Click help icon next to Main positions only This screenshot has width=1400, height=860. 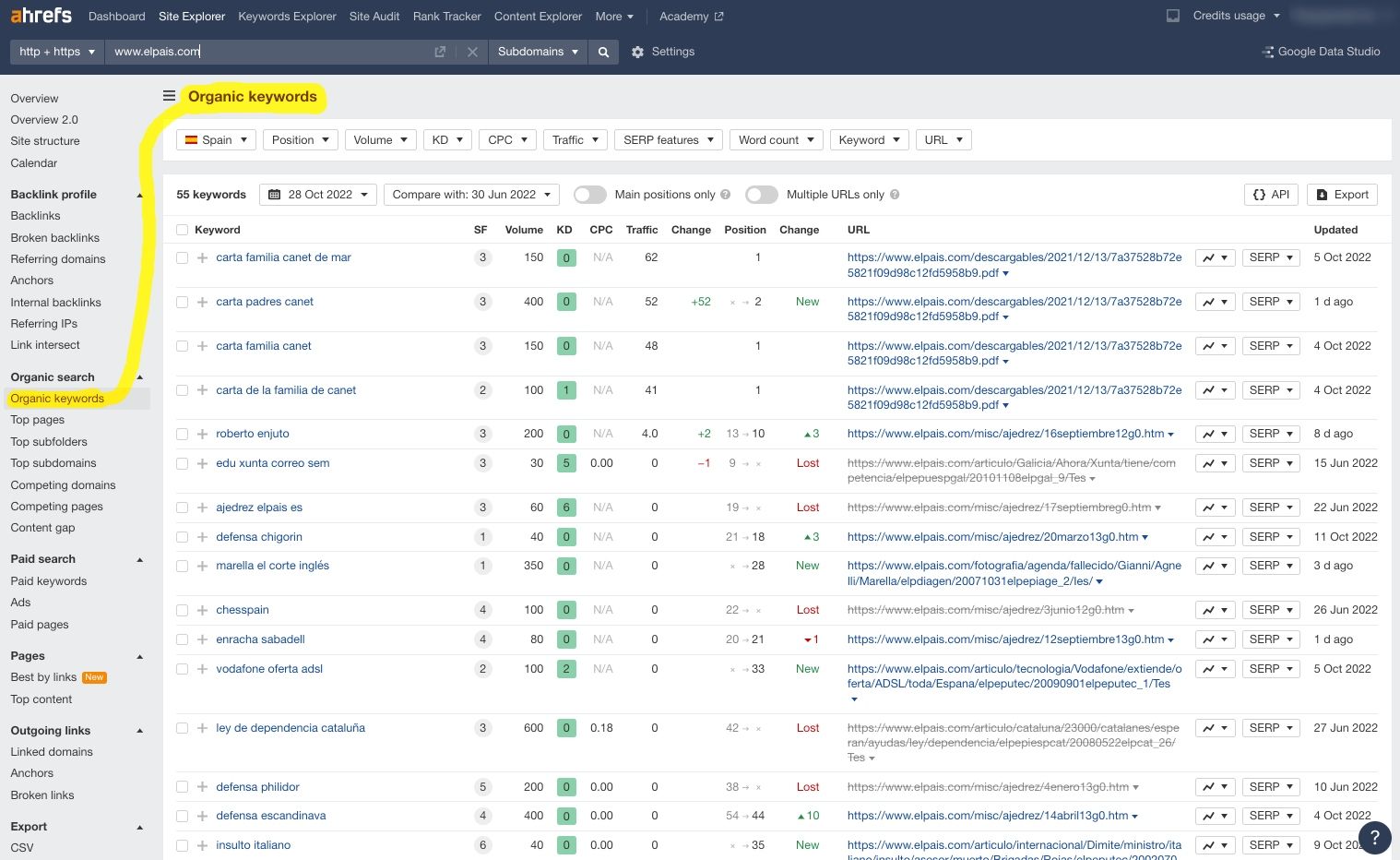[x=726, y=195]
